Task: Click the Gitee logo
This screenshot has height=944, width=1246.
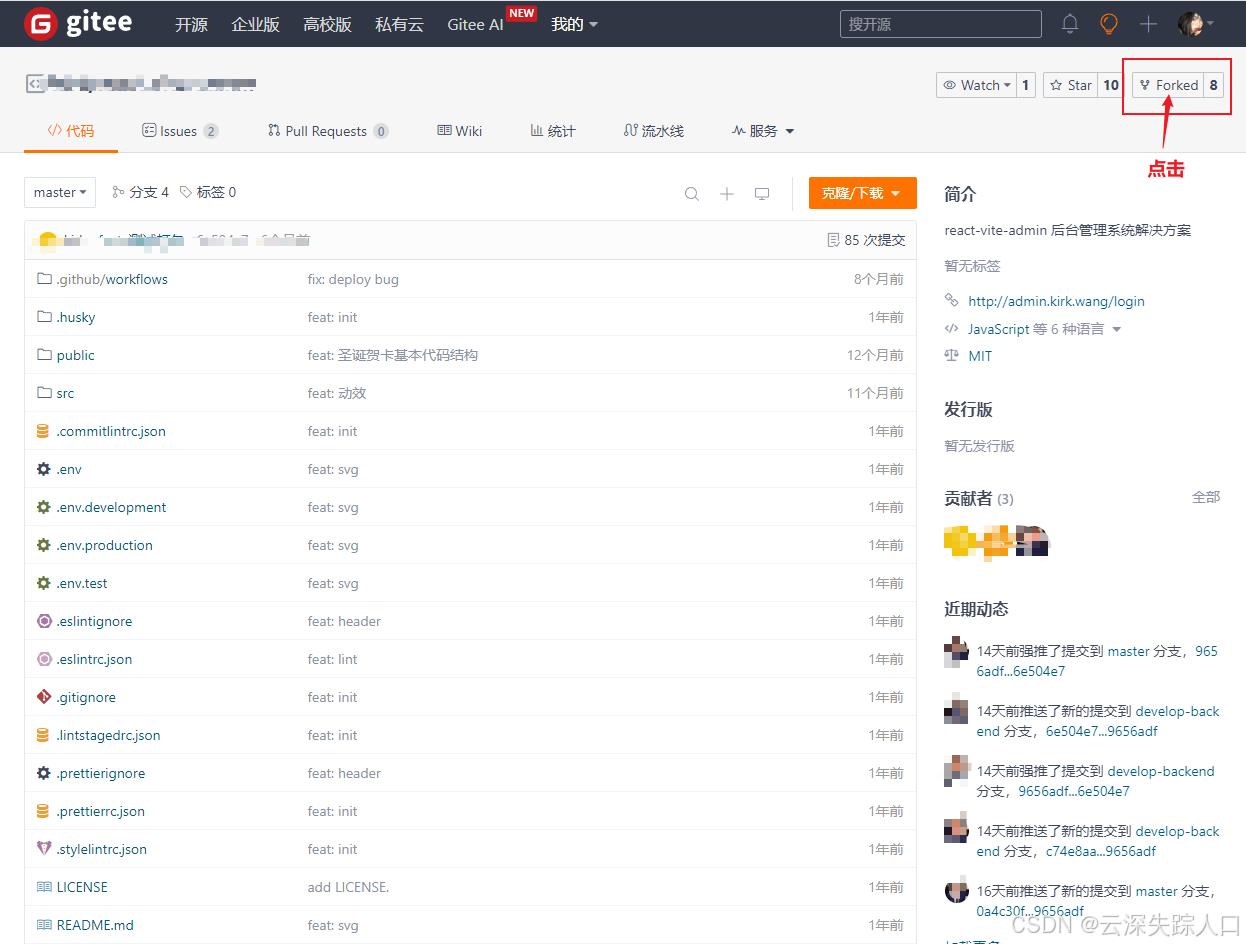Action: [78, 23]
